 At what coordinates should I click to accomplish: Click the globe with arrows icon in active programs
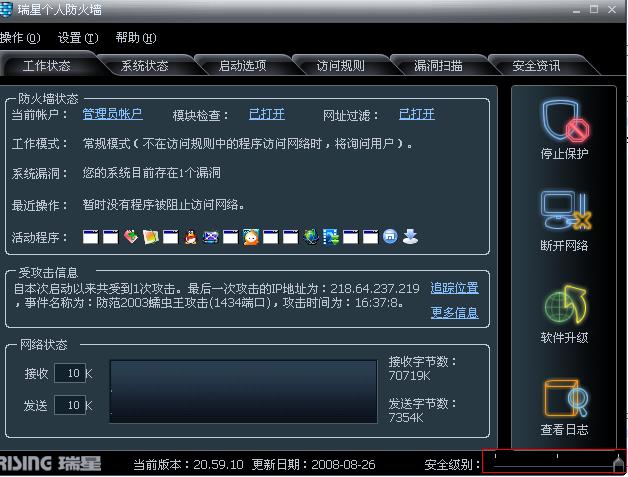point(311,237)
